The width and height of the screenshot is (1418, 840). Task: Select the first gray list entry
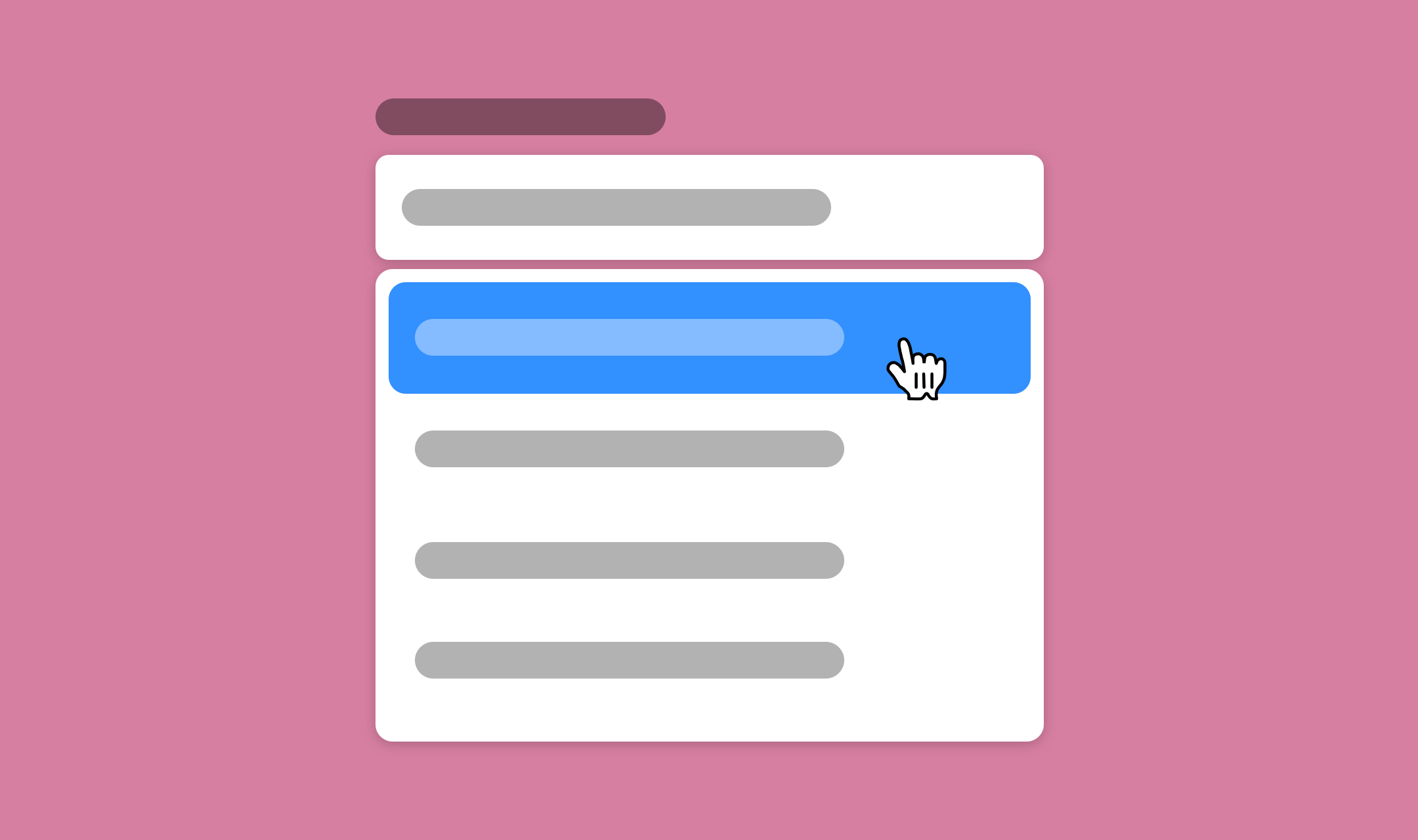coord(630,448)
